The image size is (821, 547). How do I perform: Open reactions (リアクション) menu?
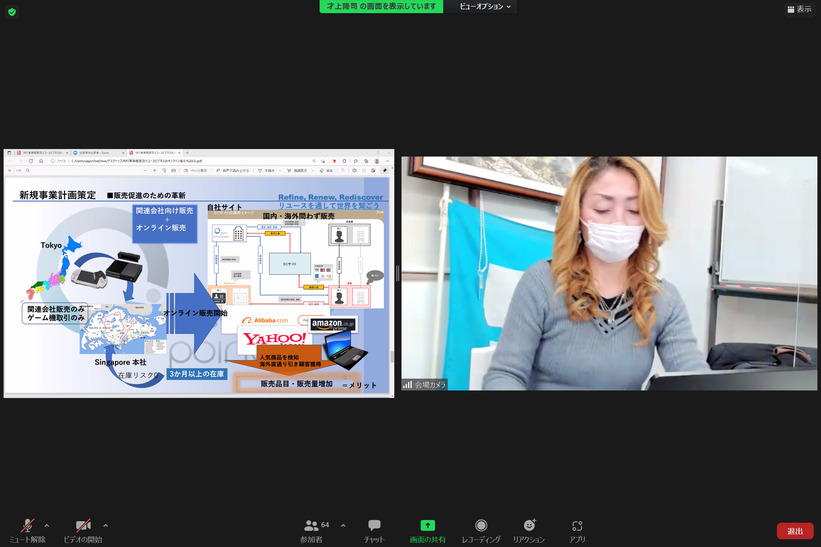pyautogui.click(x=529, y=530)
